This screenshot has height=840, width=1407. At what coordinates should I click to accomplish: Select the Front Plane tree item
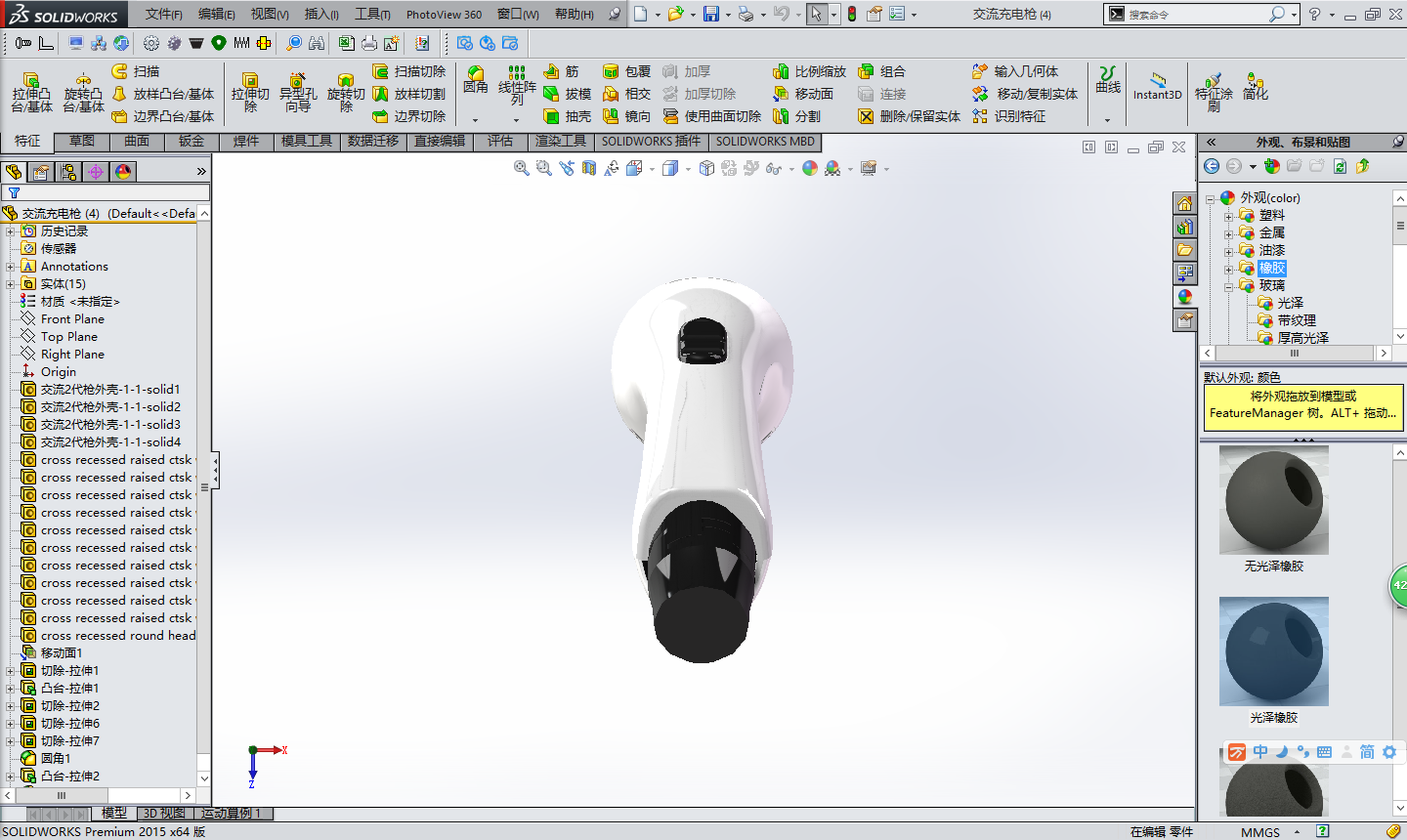coord(72,319)
